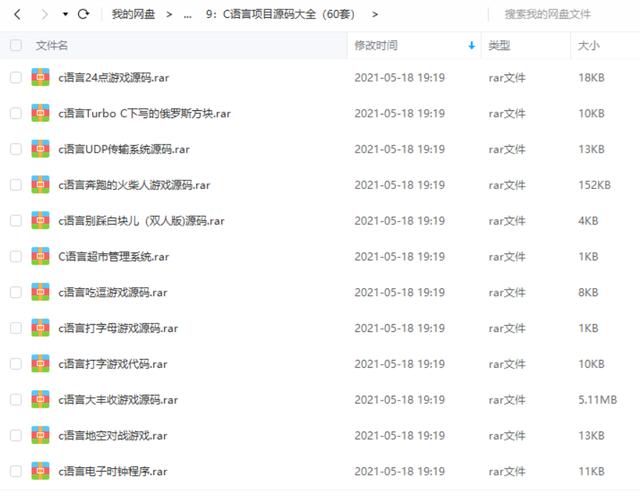Image resolution: width=640 pixels, height=498 pixels.
Task: Expand the ellipsis breadcrumb path
Action: point(187,16)
